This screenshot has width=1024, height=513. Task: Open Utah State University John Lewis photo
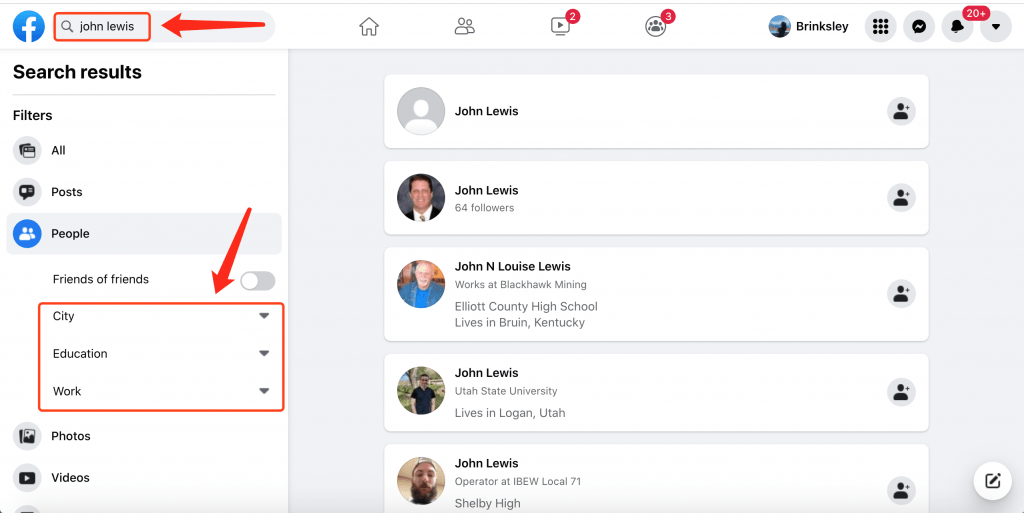[421, 390]
